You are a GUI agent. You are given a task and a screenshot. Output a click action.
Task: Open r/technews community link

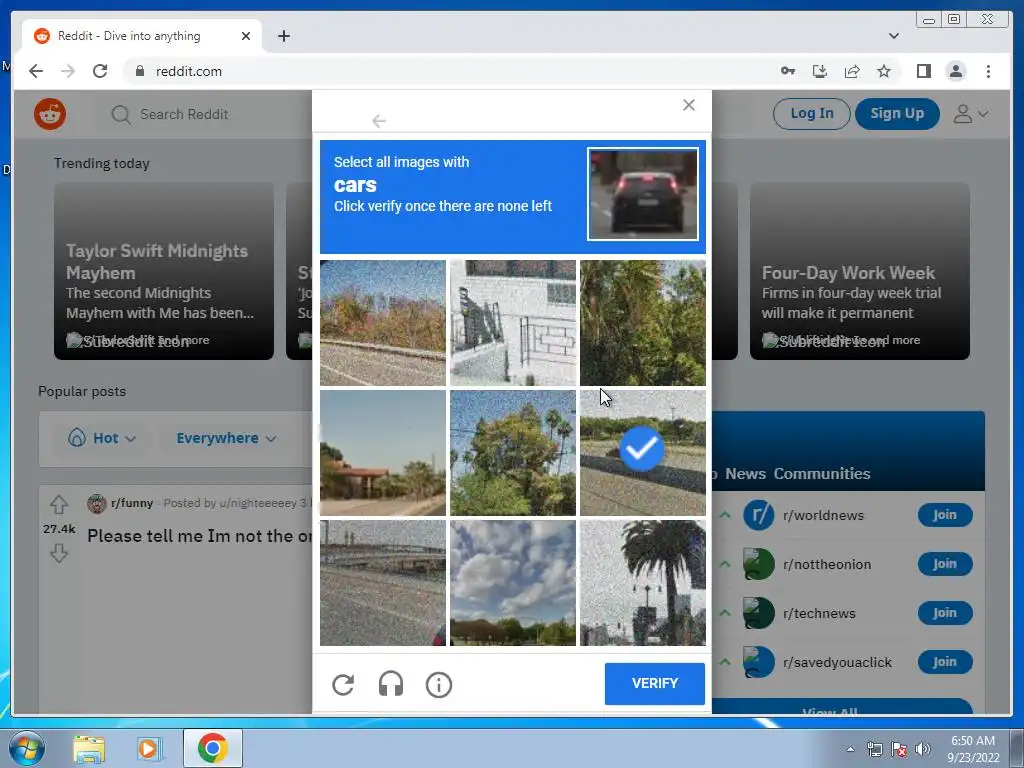click(x=819, y=613)
